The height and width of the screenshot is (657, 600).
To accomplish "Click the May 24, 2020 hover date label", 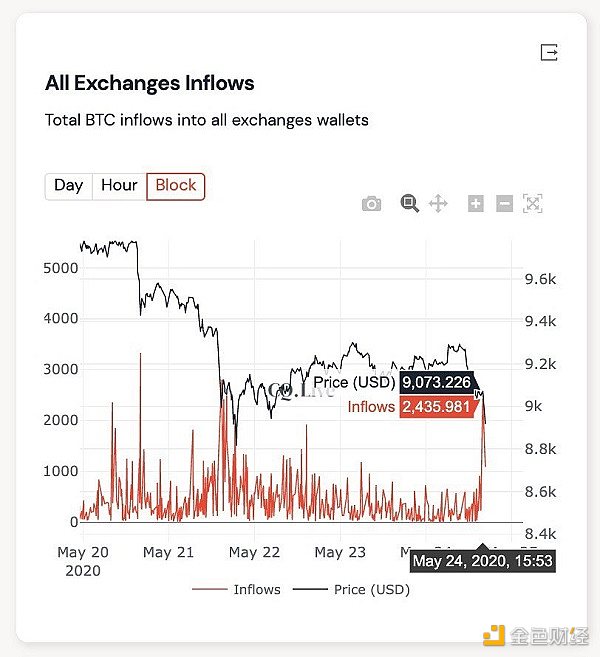I will coord(482,561).
